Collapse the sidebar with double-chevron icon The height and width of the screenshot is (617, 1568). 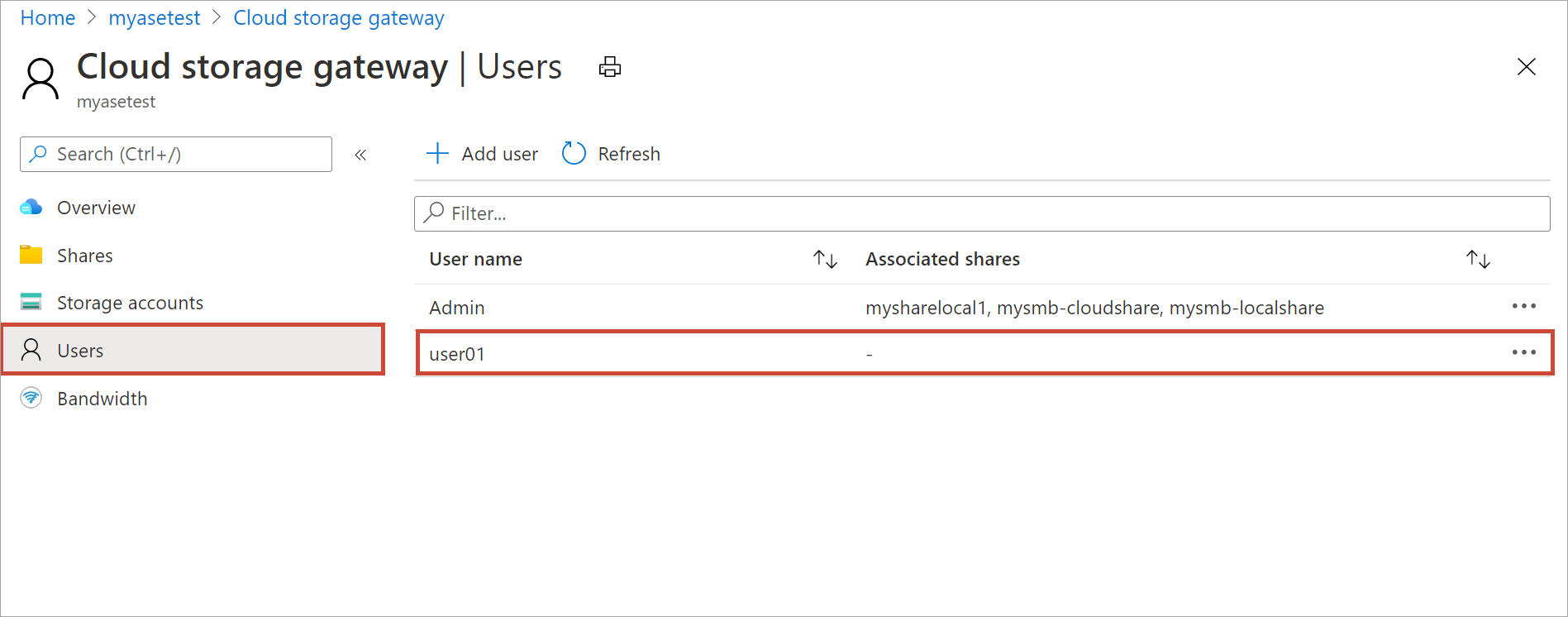click(360, 155)
